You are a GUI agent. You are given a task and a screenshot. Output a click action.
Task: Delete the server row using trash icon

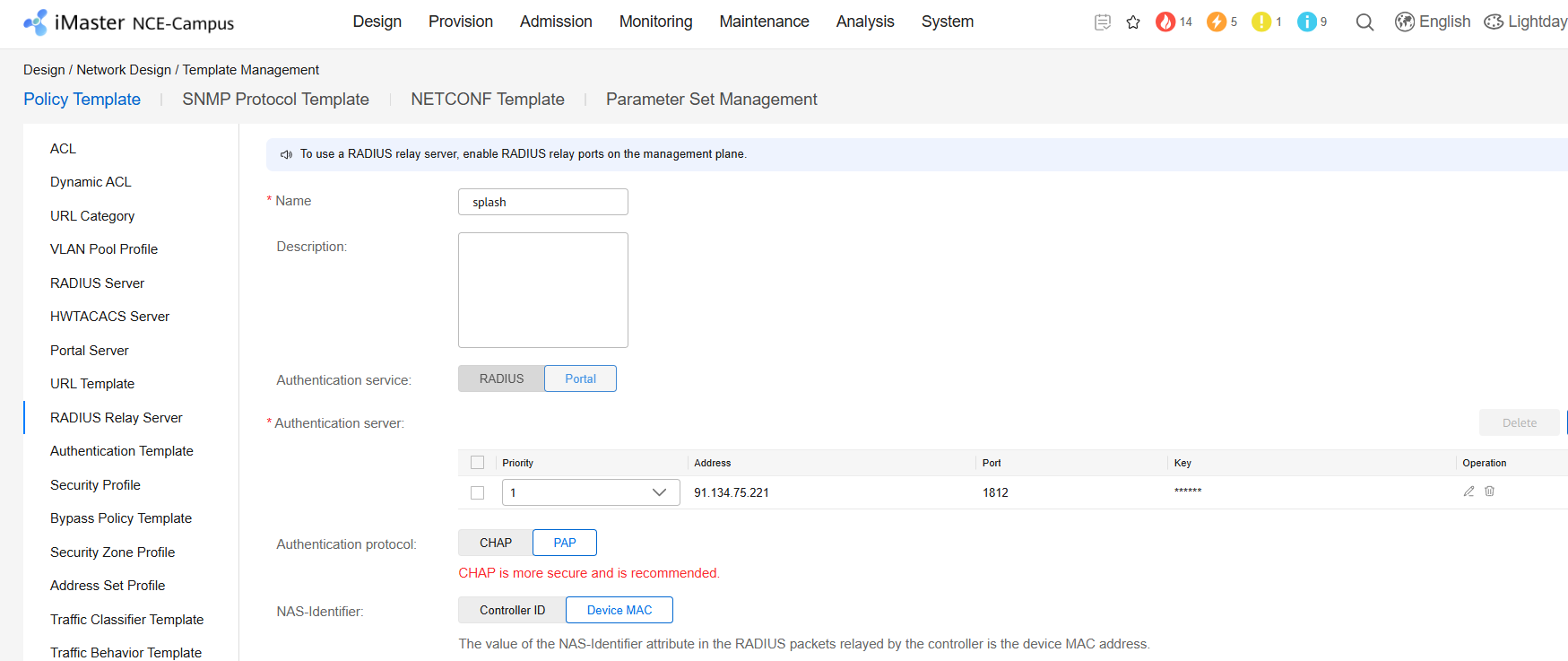pos(1489,491)
